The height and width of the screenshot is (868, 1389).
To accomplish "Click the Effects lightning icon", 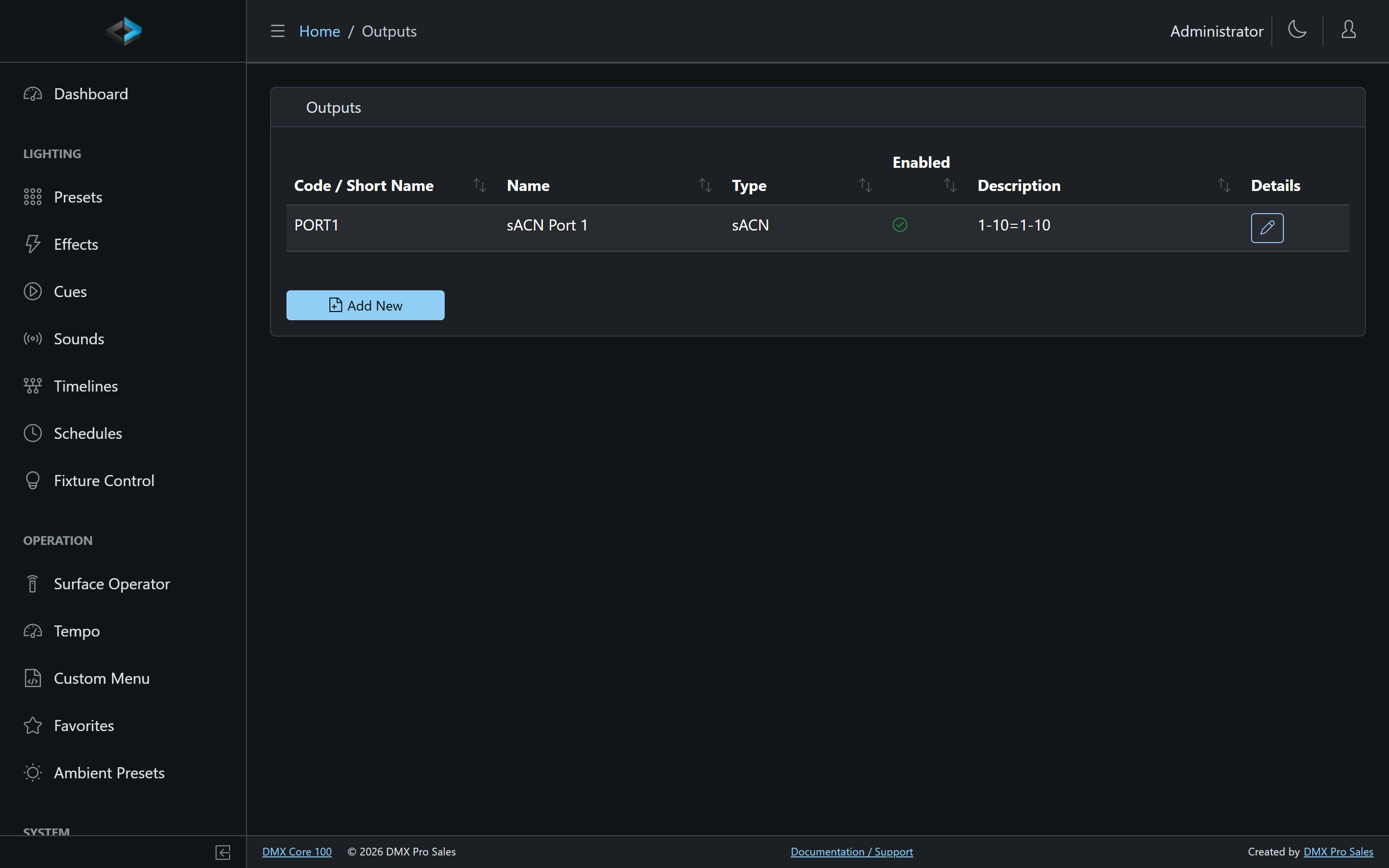I will pyautogui.click(x=33, y=244).
